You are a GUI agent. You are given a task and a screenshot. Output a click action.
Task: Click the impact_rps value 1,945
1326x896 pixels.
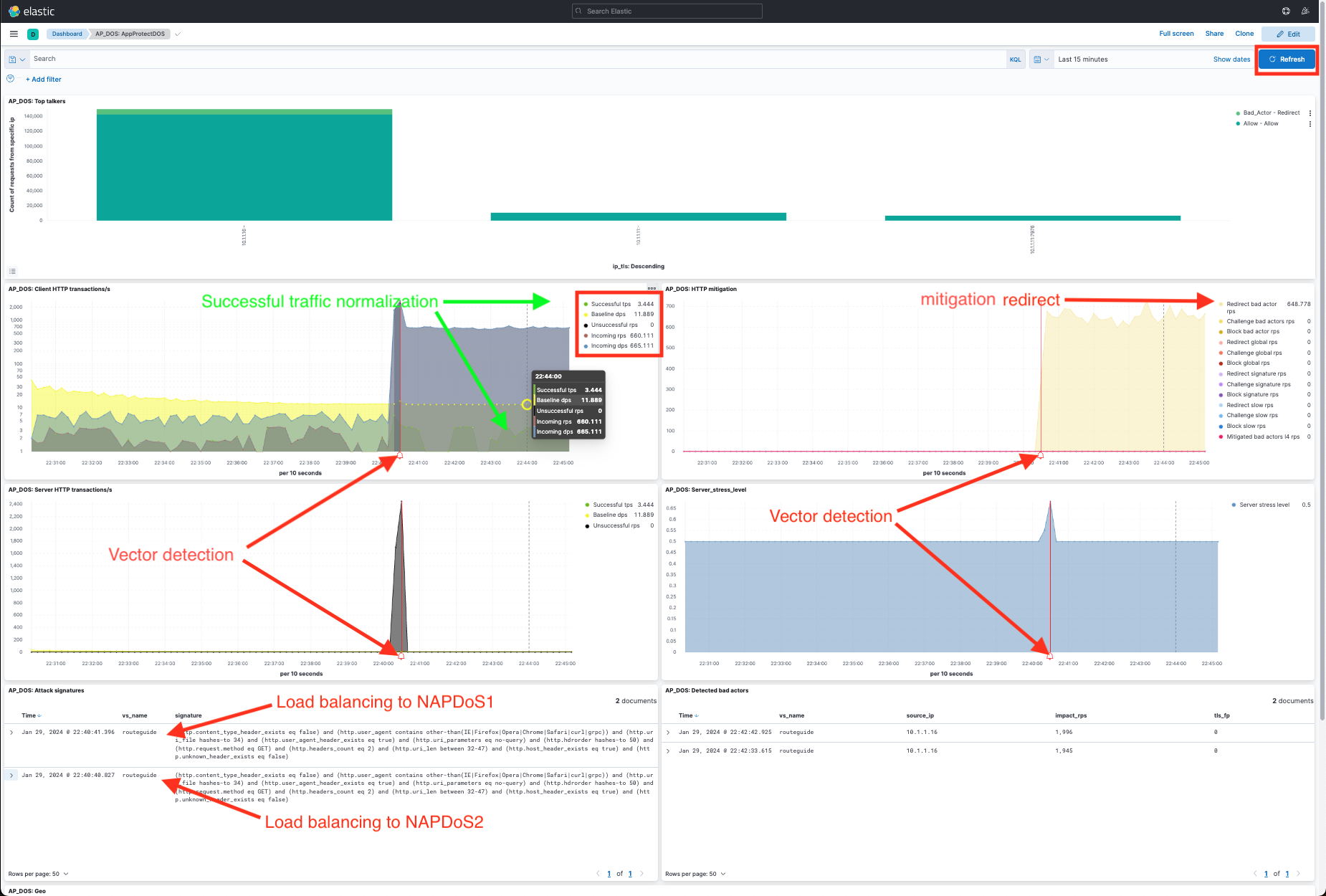(x=1064, y=751)
